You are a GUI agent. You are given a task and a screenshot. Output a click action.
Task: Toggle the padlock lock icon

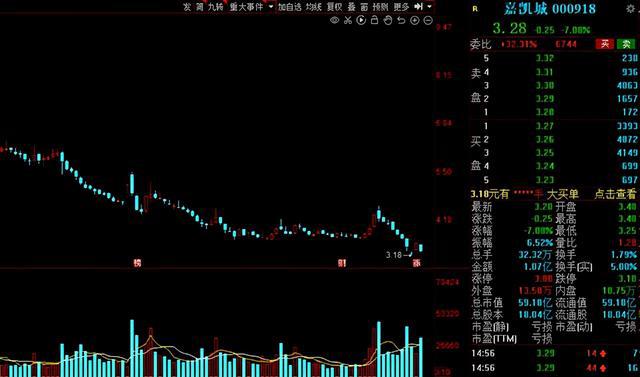point(374,20)
